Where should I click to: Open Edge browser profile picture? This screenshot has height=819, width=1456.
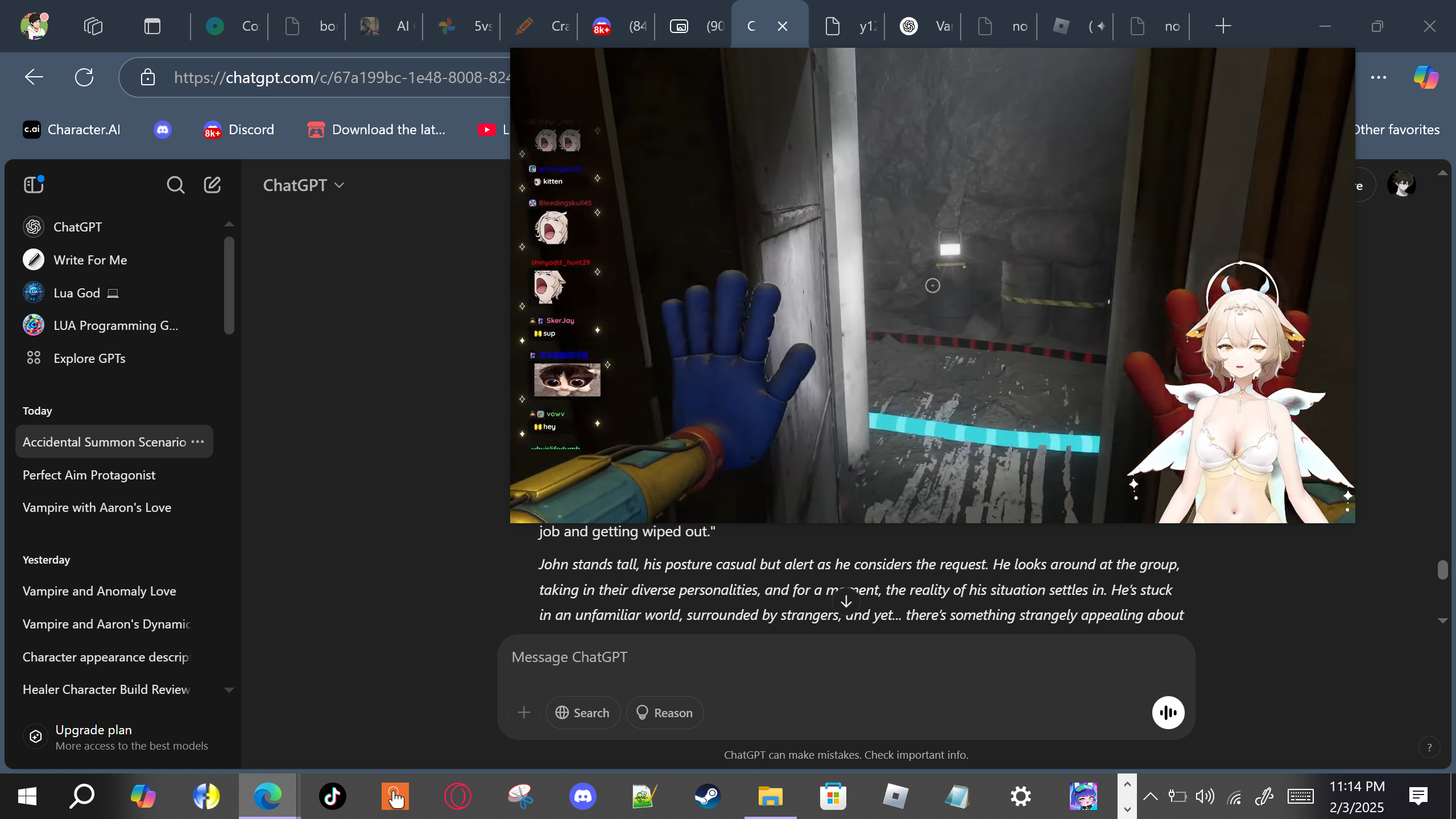pos(34,26)
